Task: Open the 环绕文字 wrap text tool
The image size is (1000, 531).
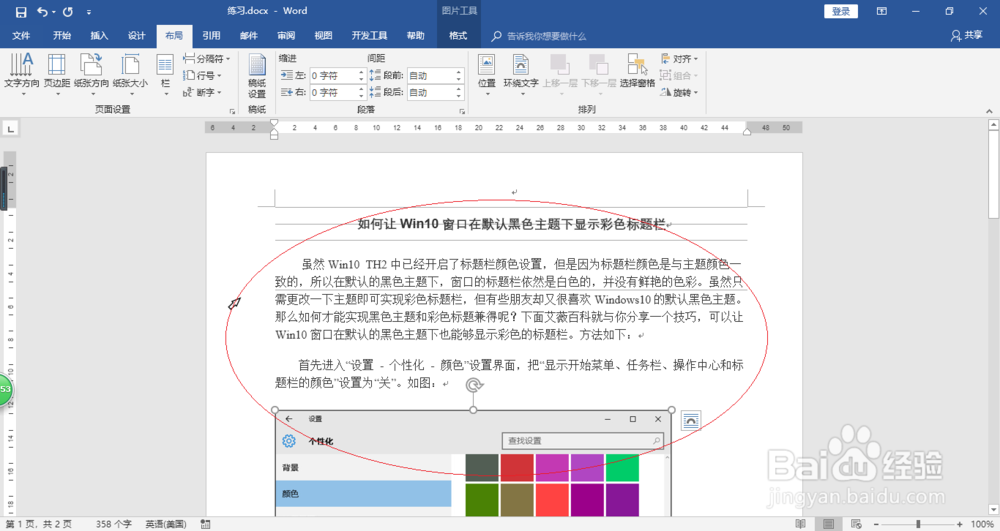Action: click(x=521, y=74)
